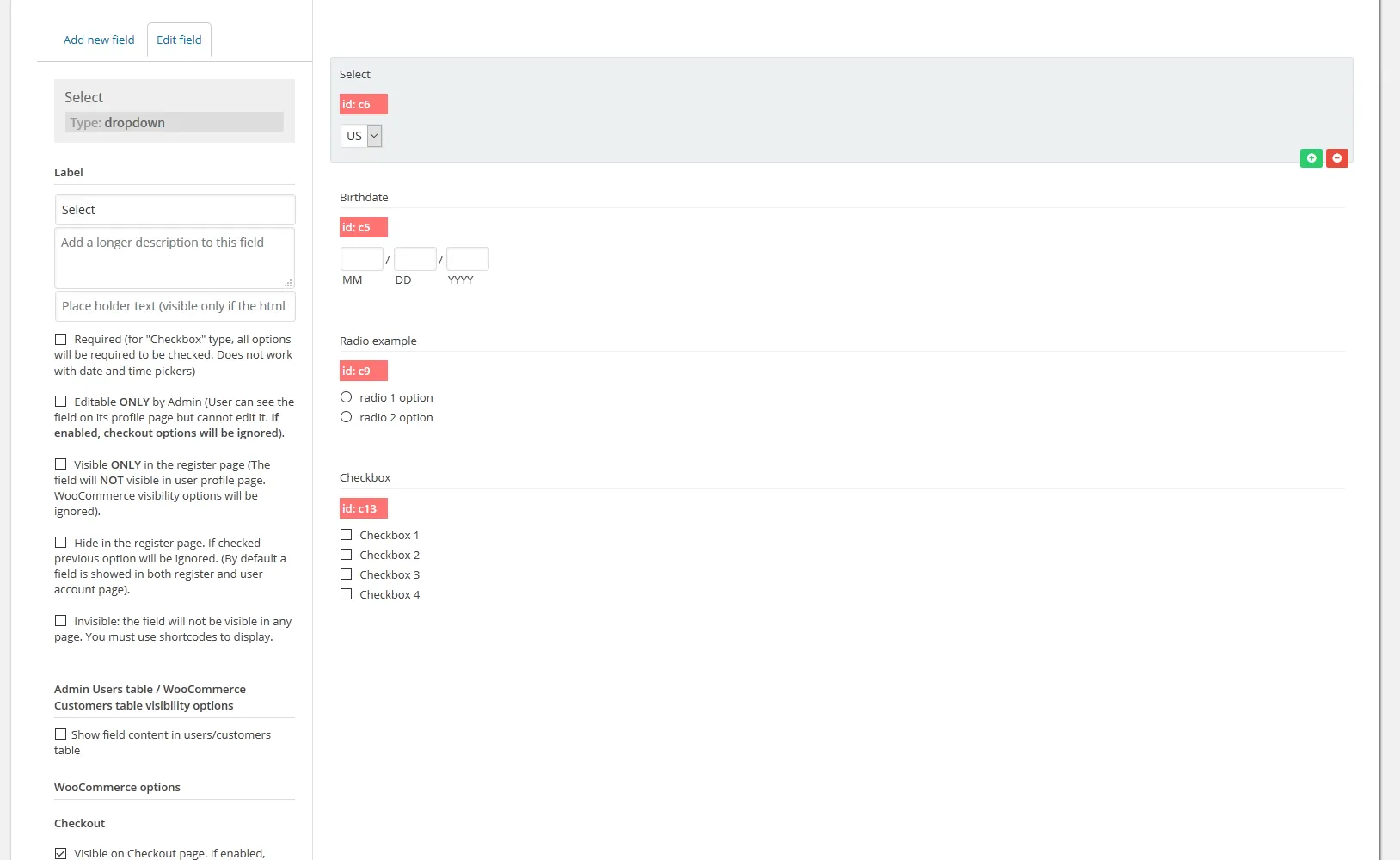Click the 'id: c5' badge under Birthdate
Image resolution: width=1400 pixels, height=860 pixels.
tap(361, 227)
